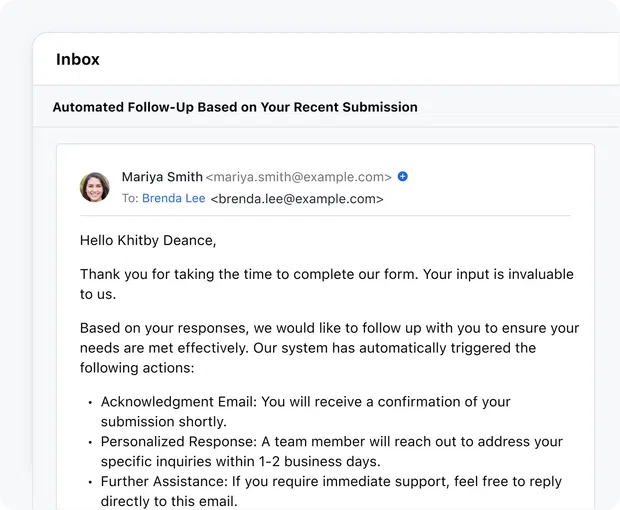Click the greeting 'Hello Khitby Deance,'
This screenshot has width=620, height=510.
[148, 240]
